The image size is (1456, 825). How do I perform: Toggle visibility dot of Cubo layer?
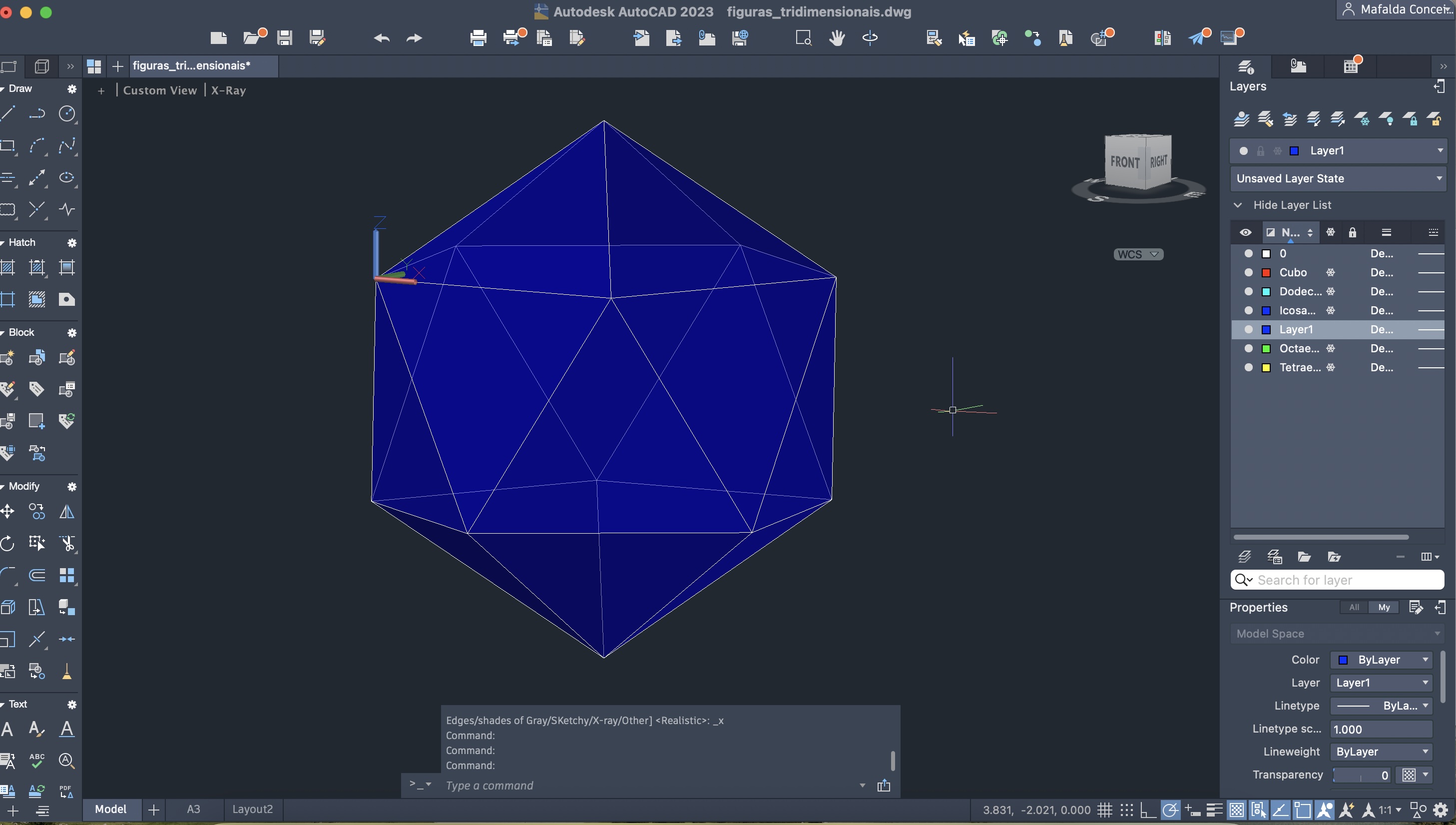coord(1248,272)
